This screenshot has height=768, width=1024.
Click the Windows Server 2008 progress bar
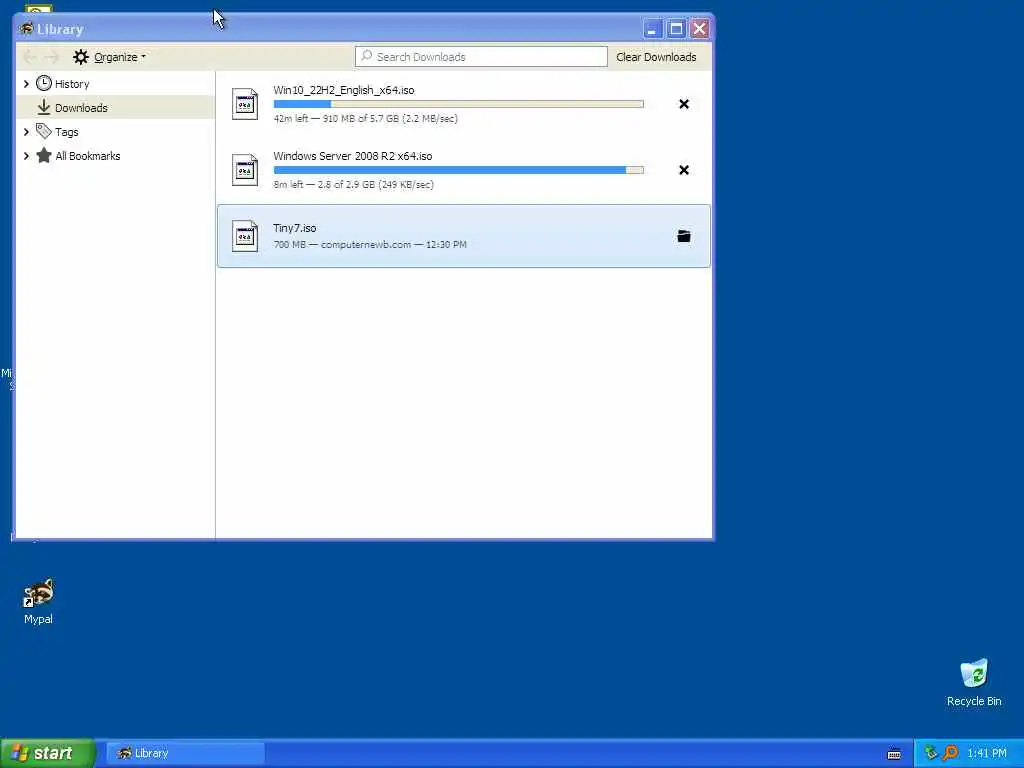[458, 170]
